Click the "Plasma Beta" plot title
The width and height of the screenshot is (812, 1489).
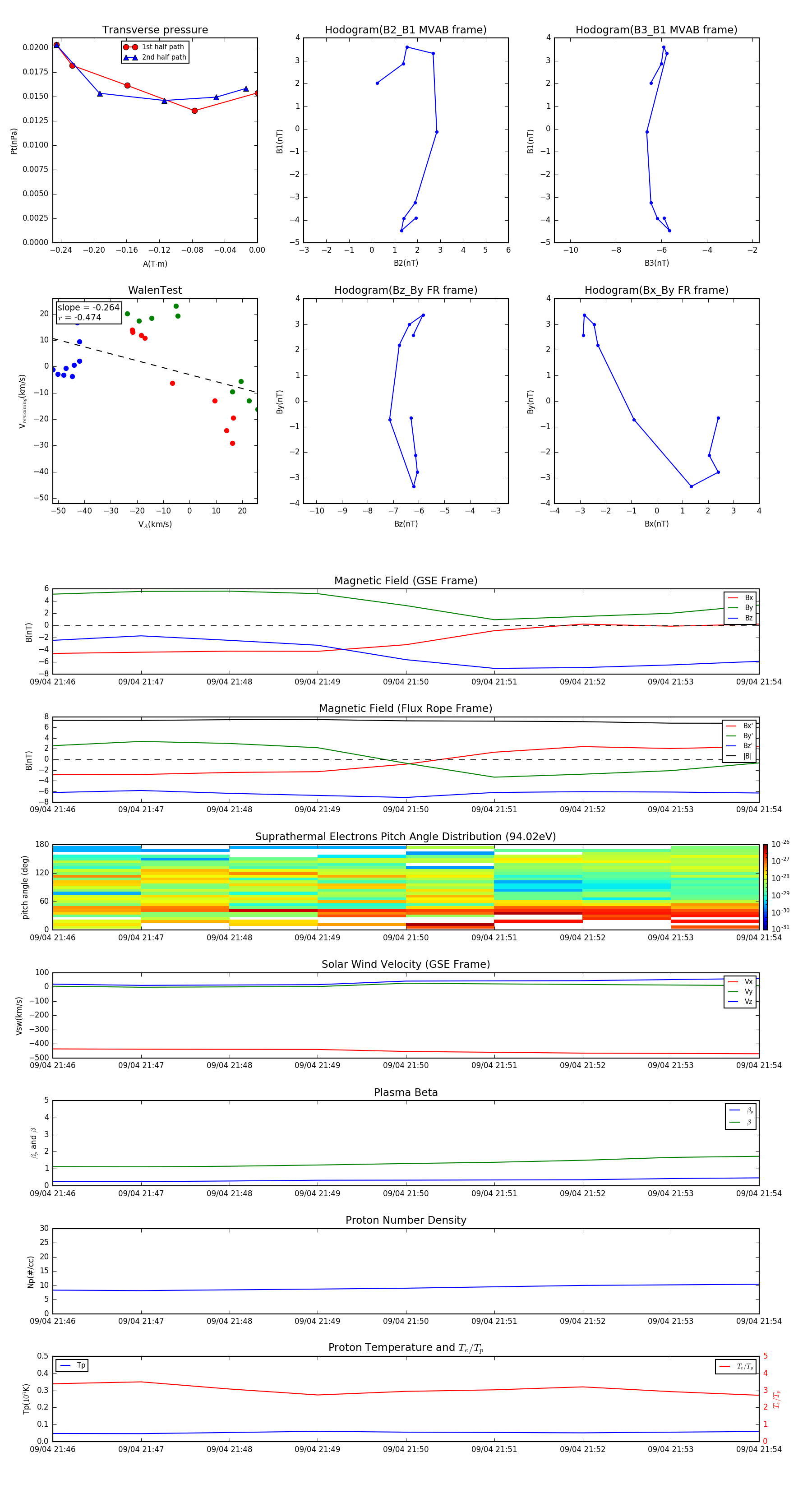(406, 1092)
